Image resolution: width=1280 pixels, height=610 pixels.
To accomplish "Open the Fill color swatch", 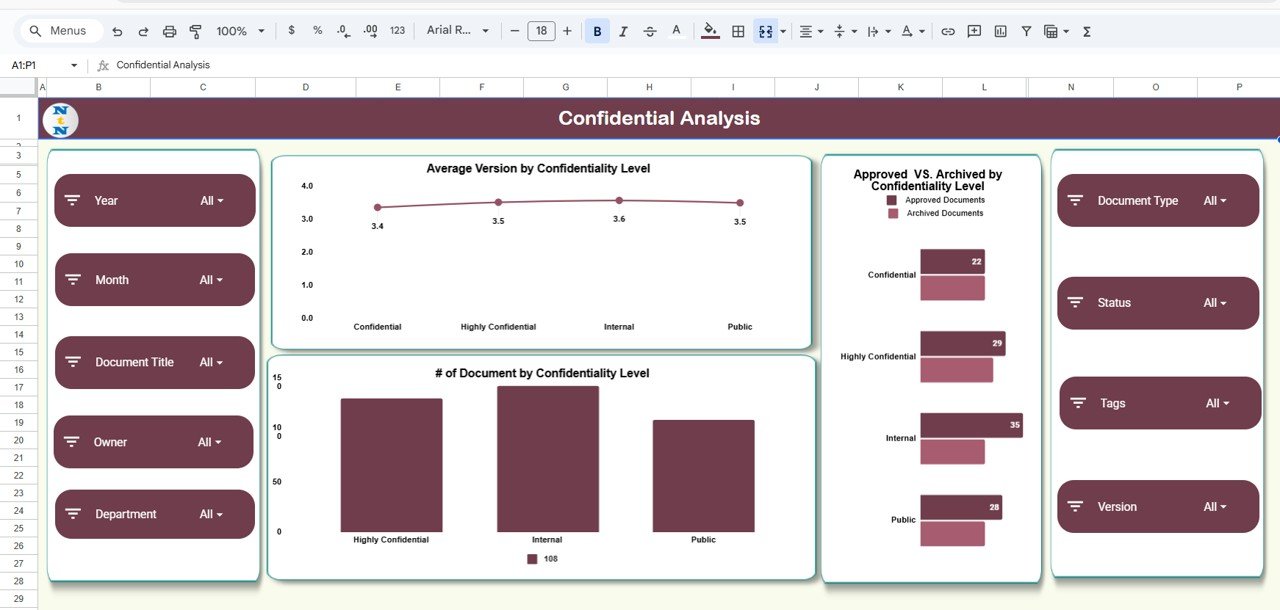I will 710,31.
